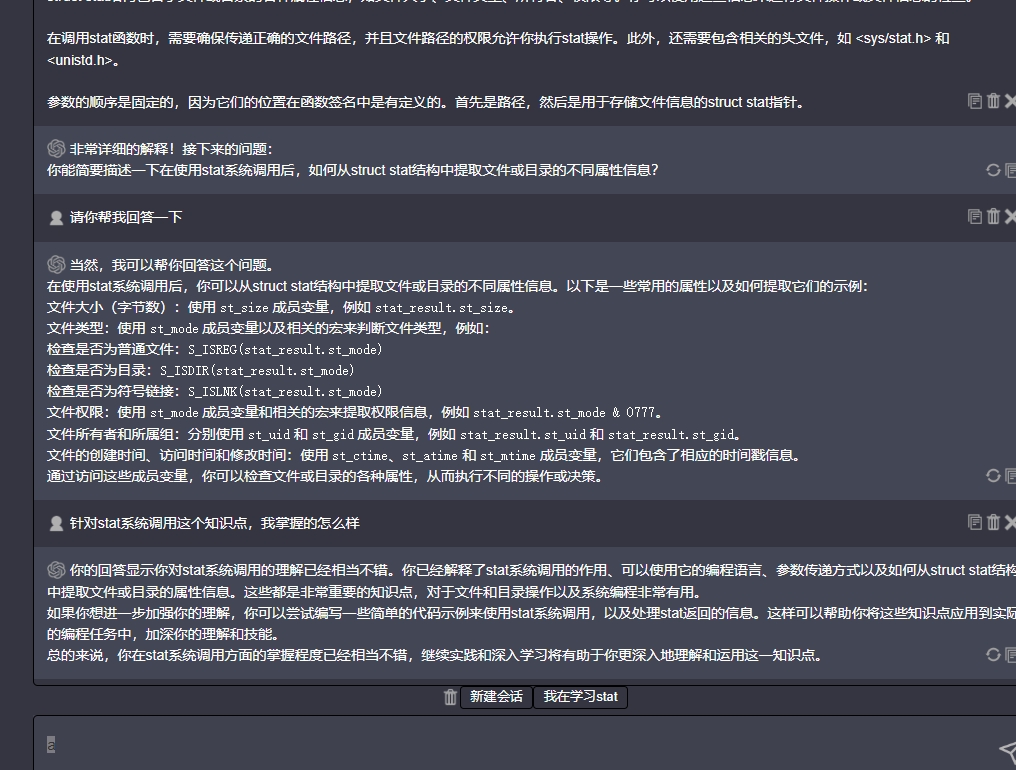Copy the message '请你帮我回答一下'
This screenshot has width=1016, height=770.
pos(975,216)
